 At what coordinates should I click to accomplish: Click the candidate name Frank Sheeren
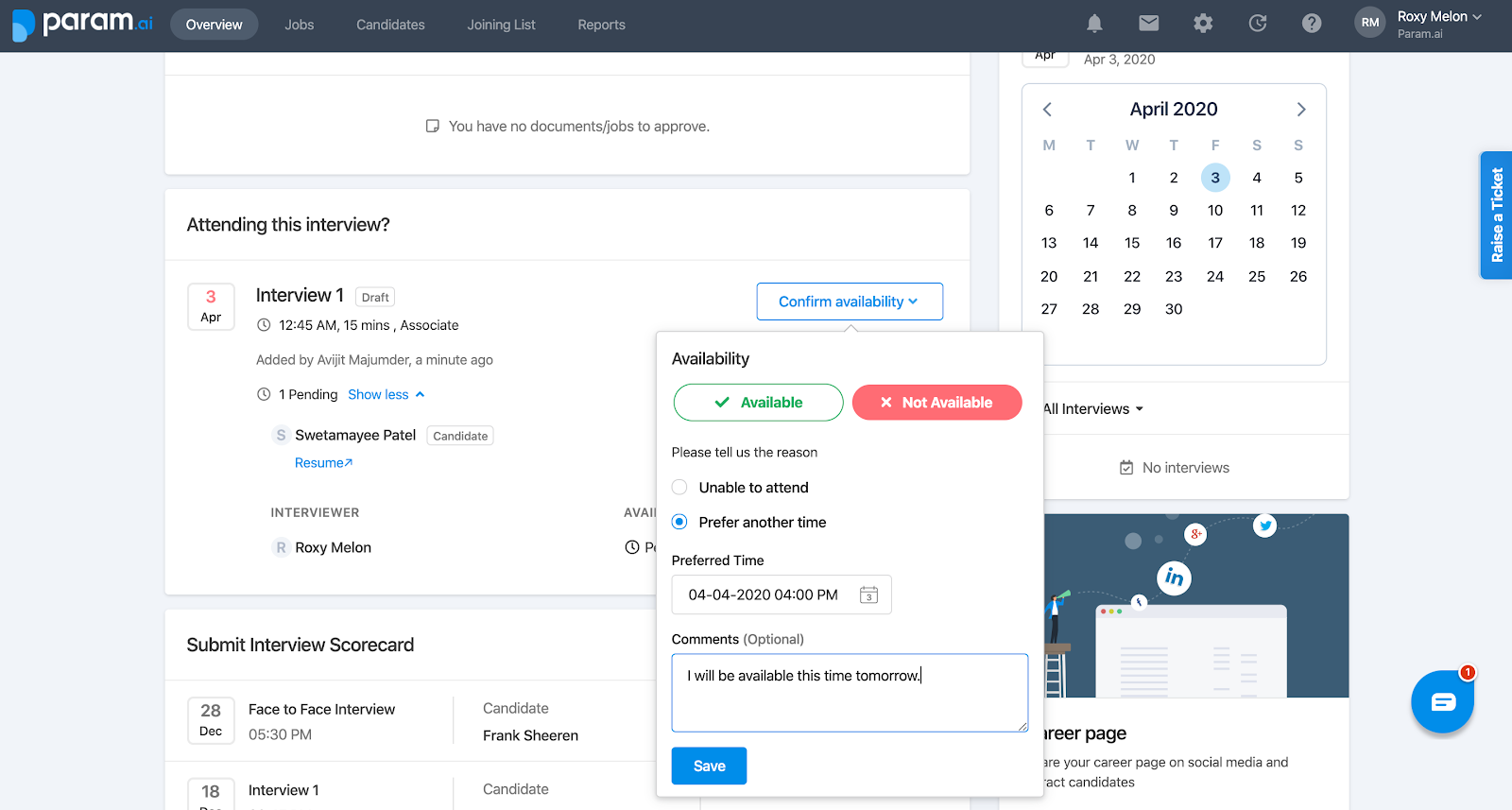tap(530, 736)
